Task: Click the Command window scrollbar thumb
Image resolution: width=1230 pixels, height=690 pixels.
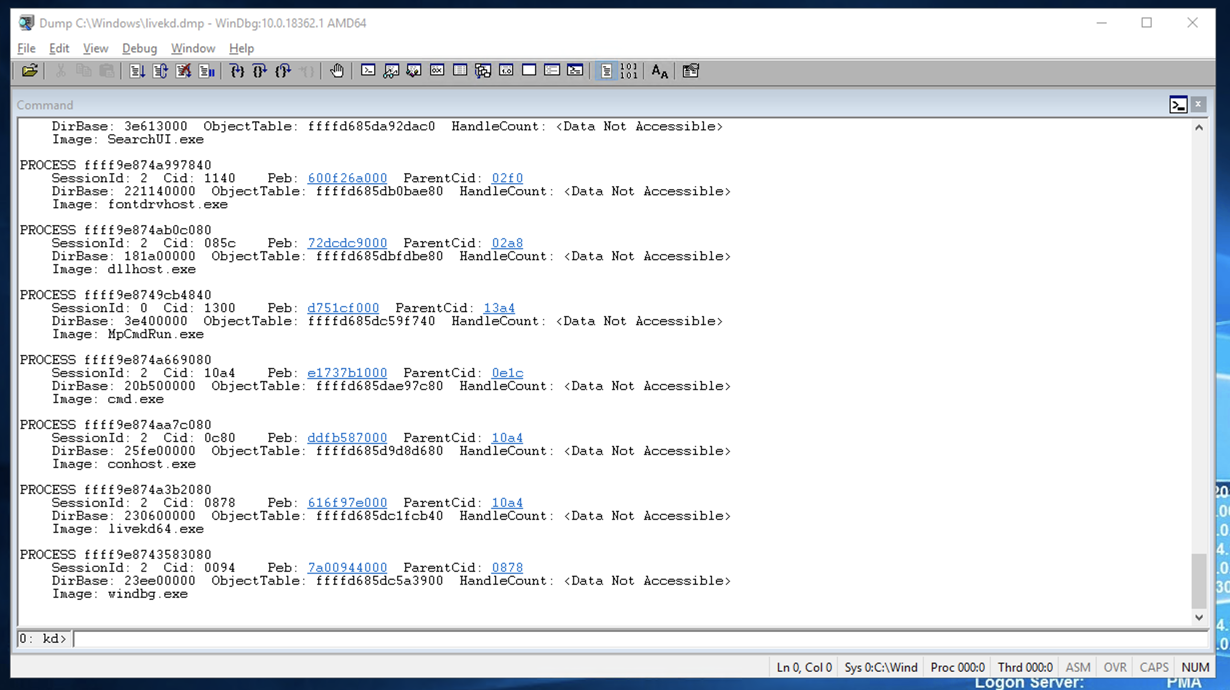Action: [x=1199, y=581]
